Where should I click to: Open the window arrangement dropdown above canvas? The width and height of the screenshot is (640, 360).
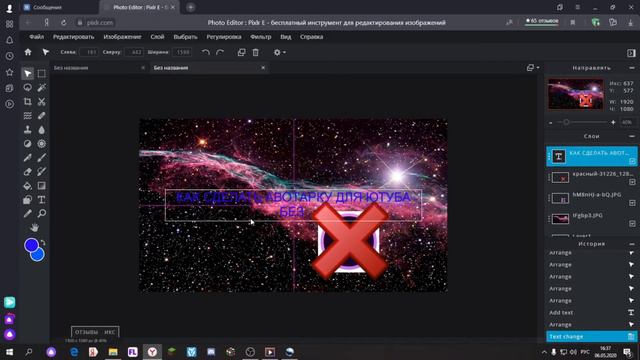[532, 68]
